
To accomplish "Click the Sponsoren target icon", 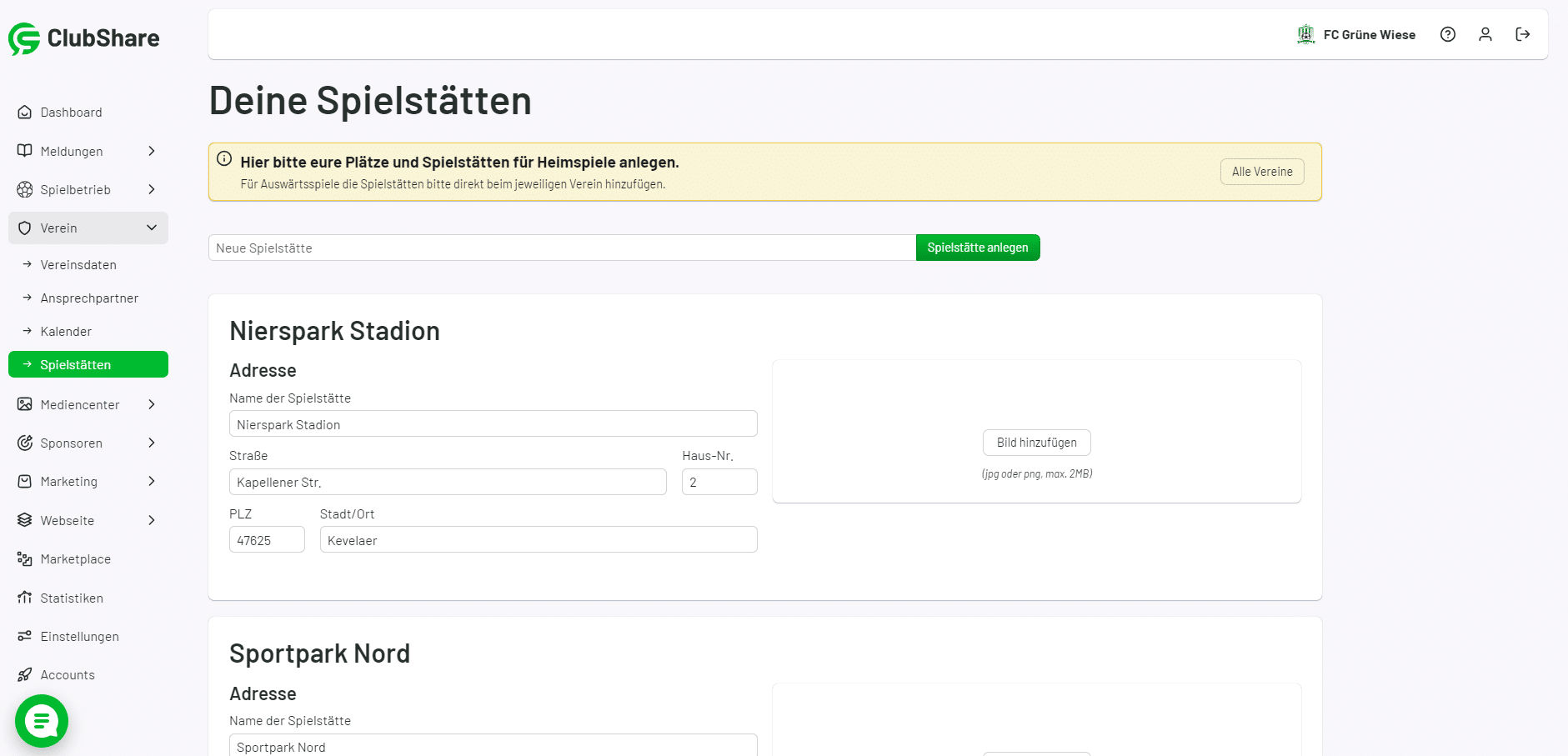I will coord(25,443).
